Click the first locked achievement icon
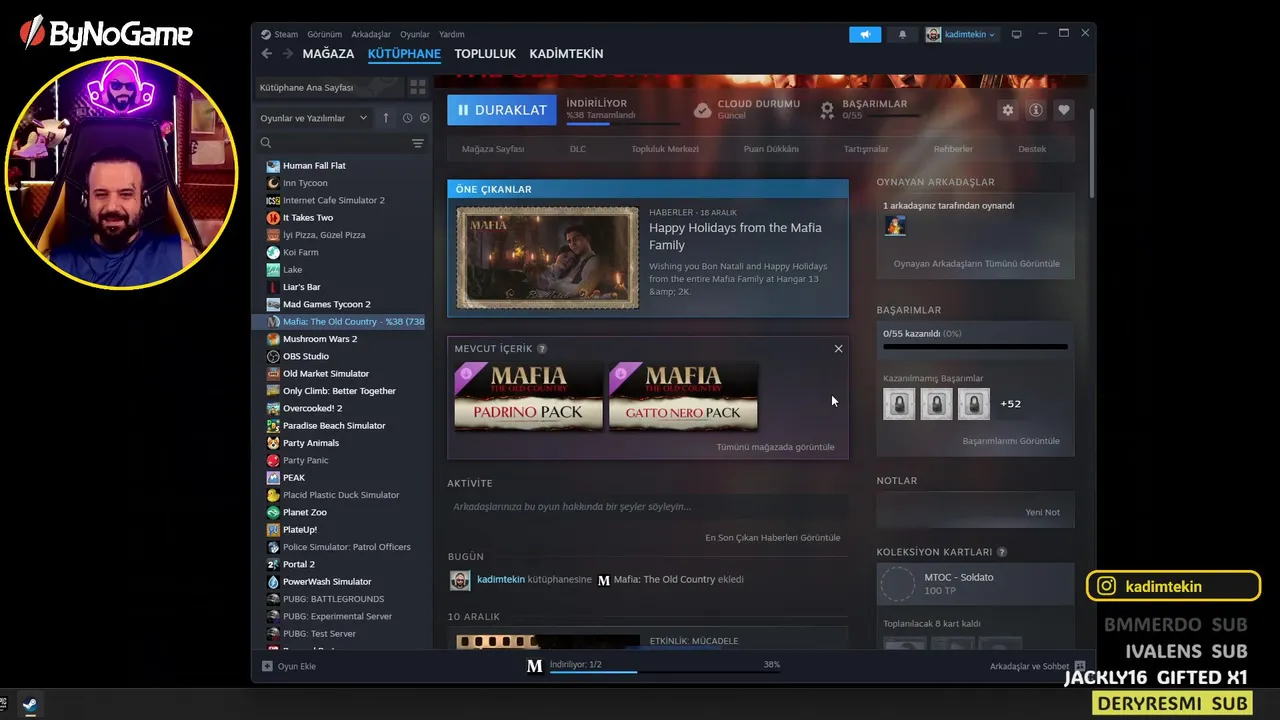The width and height of the screenshot is (1280, 720). (899, 404)
